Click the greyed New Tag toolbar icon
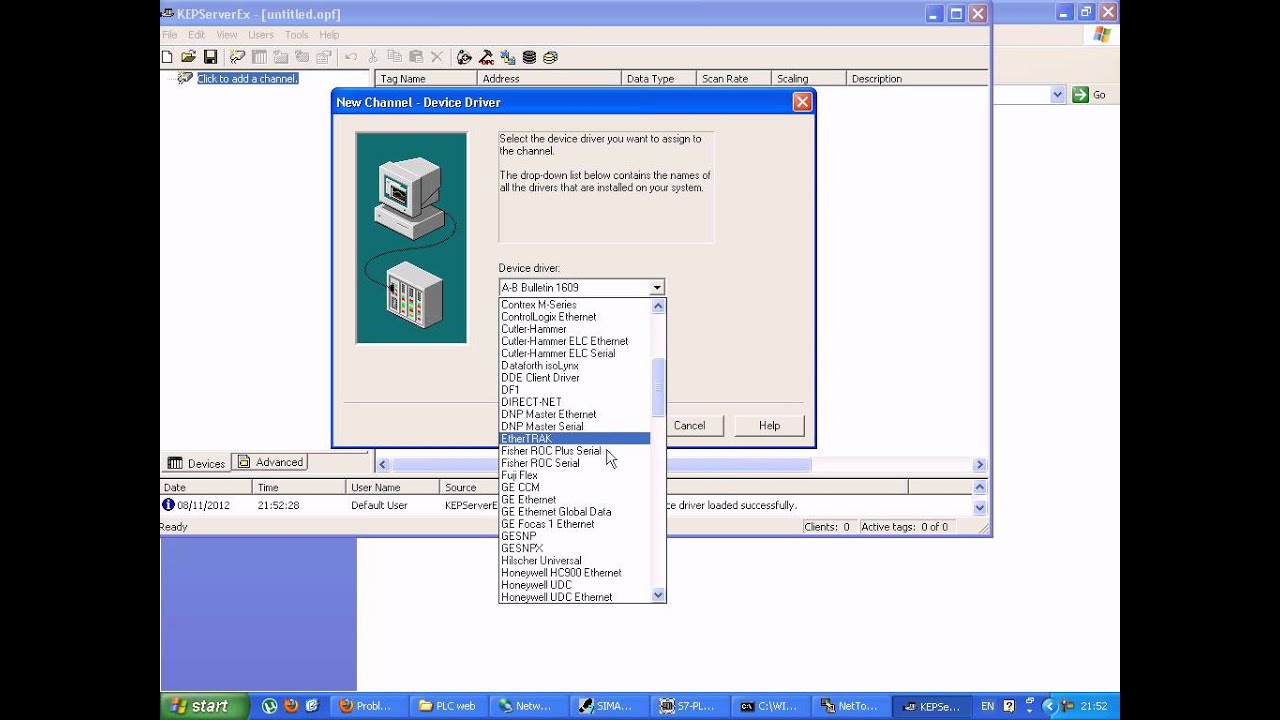The height and width of the screenshot is (720, 1280). [x=302, y=57]
